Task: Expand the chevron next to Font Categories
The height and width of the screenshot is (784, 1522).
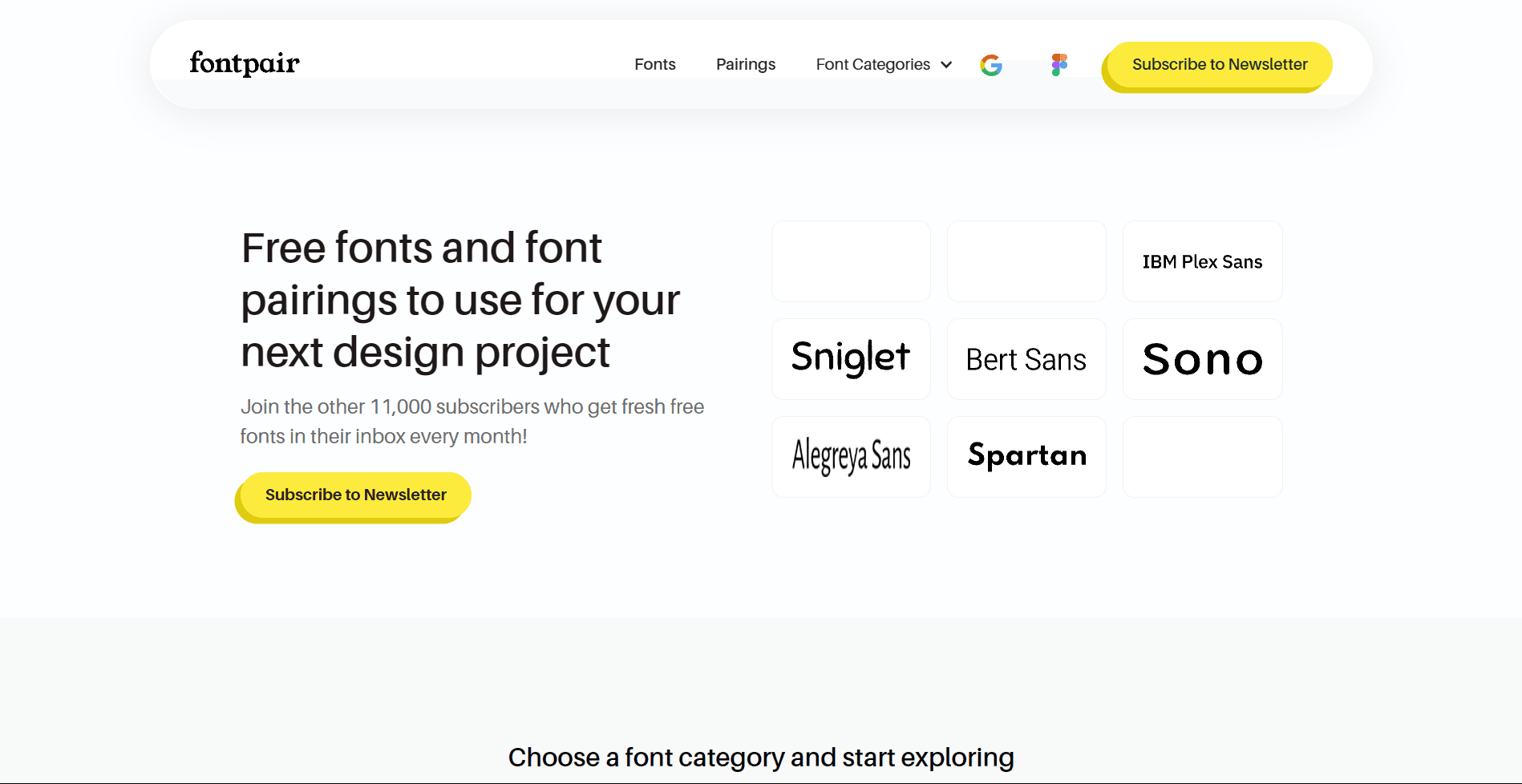Action: point(946,65)
